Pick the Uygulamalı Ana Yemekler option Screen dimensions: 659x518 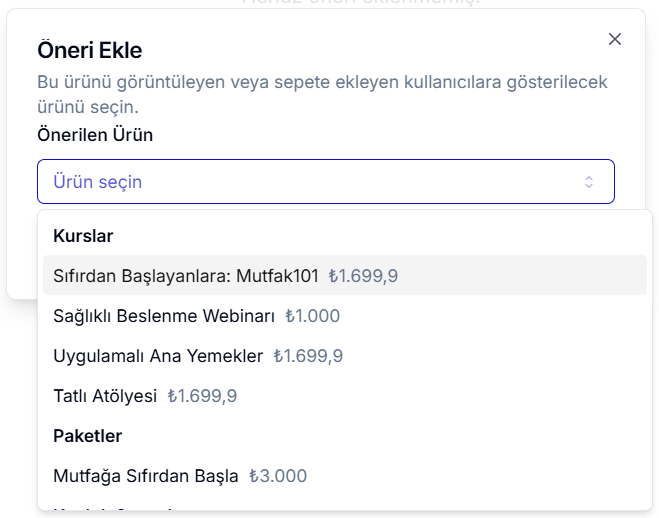coord(158,356)
